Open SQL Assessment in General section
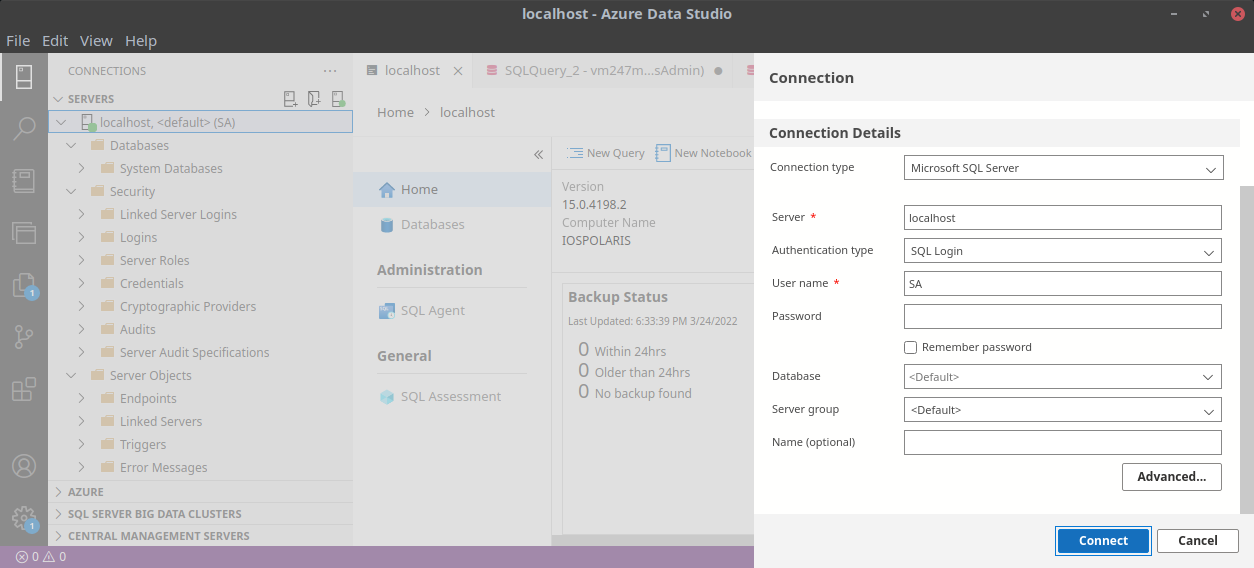 [x=439, y=397]
